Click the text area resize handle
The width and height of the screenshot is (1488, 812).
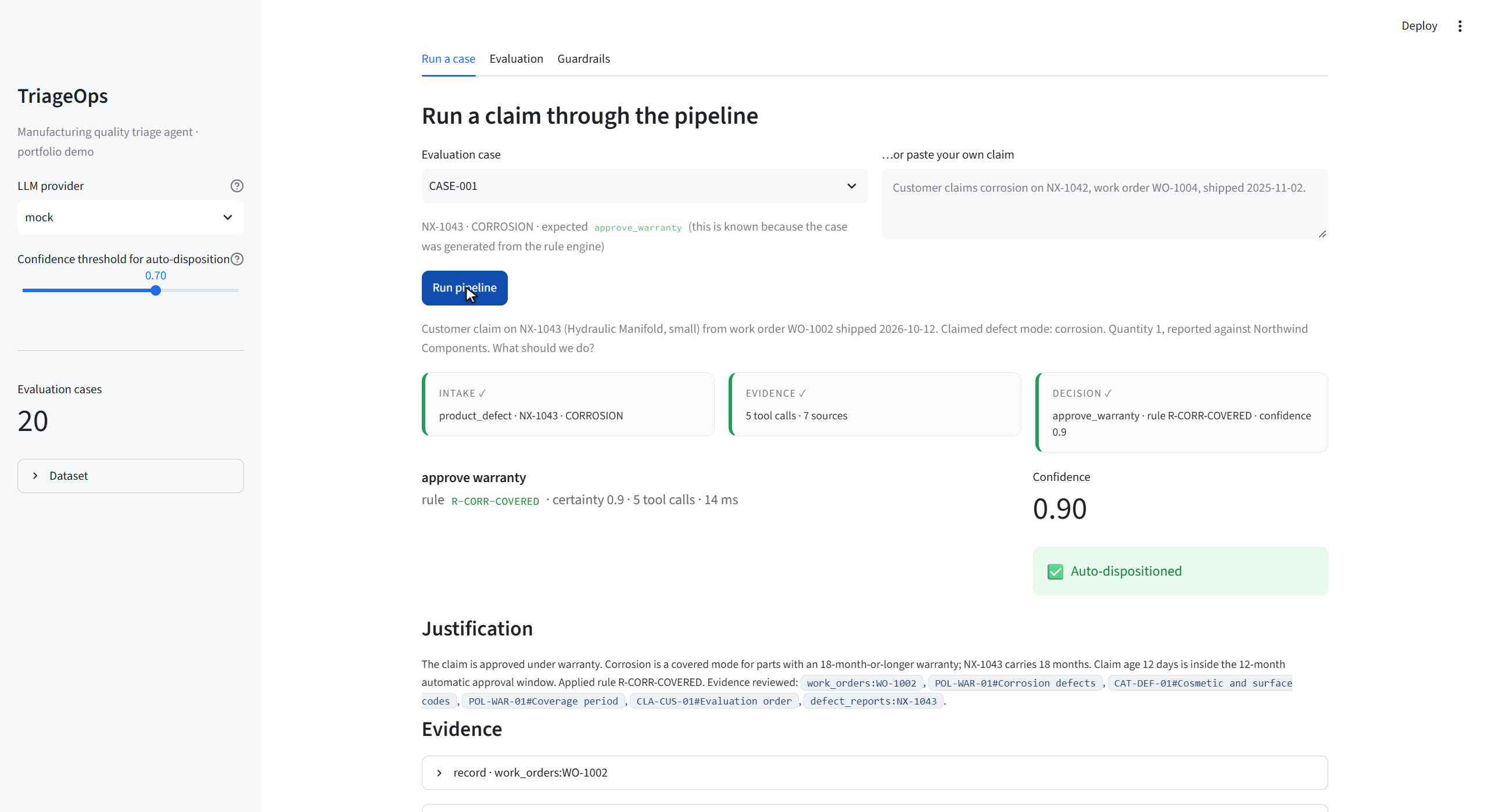[x=1322, y=233]
